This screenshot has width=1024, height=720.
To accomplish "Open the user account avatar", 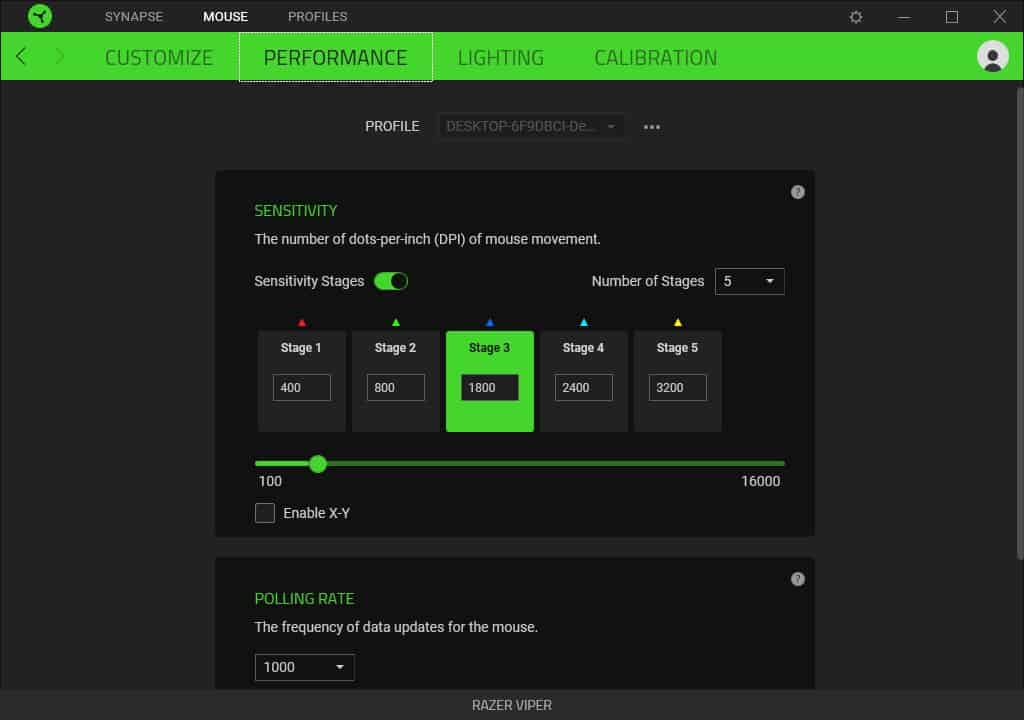I will point(992,57).
